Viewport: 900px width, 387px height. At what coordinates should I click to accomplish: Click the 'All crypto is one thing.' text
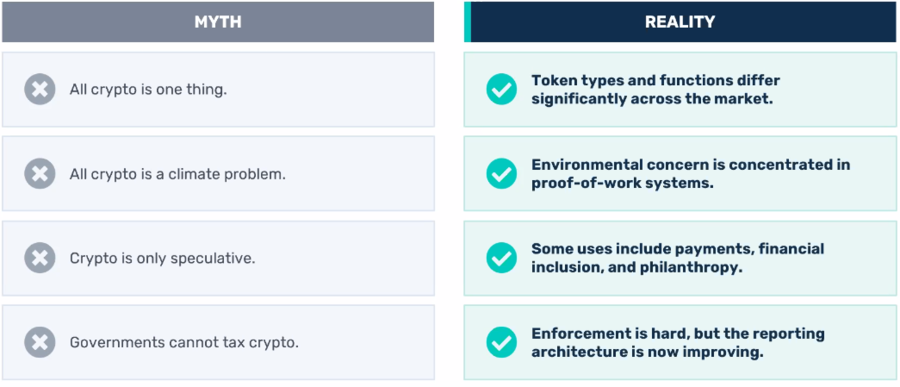(148, 90)
